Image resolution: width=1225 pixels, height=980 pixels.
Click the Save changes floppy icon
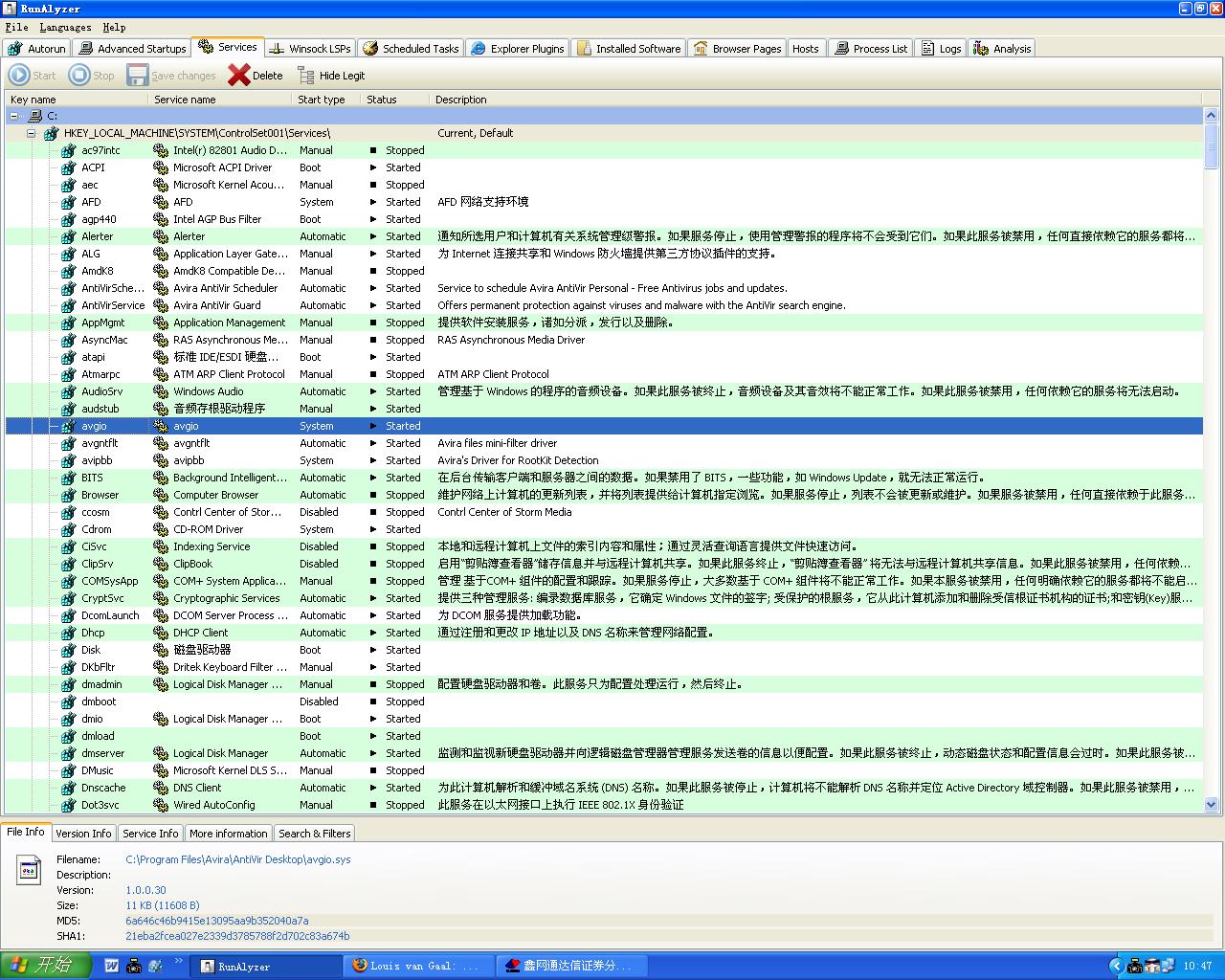coord(138,75)
